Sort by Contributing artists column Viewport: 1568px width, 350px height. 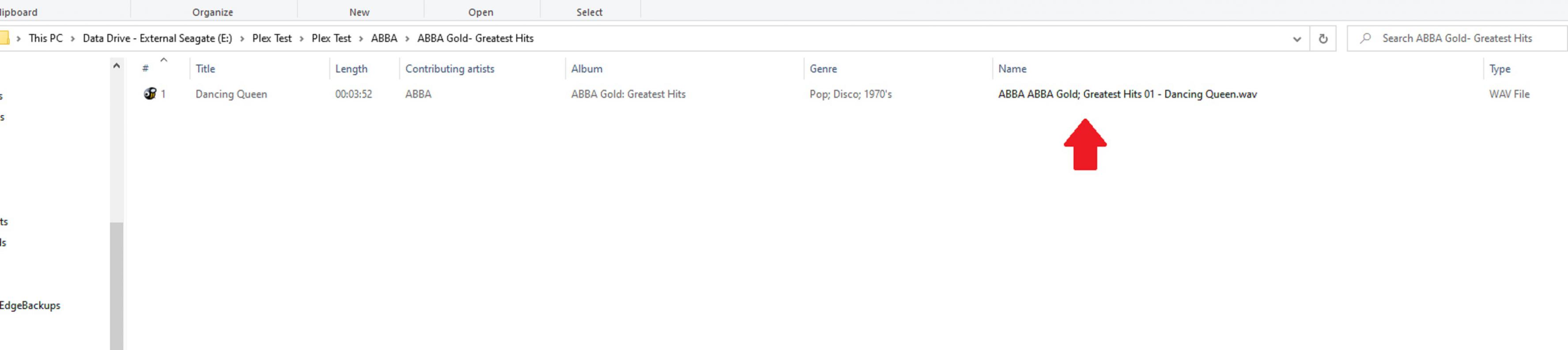(x=449, y=69)
